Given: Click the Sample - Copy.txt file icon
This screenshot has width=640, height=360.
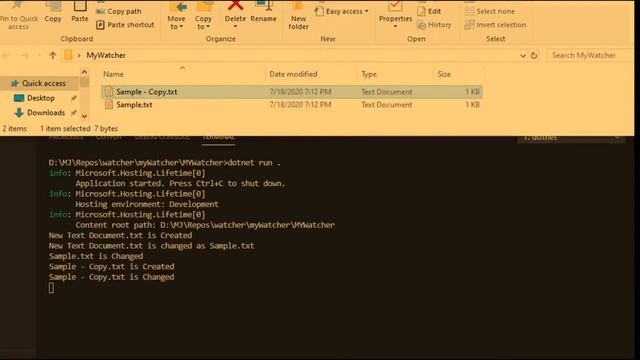Looking at the screenshot, I should coord(109,91).
